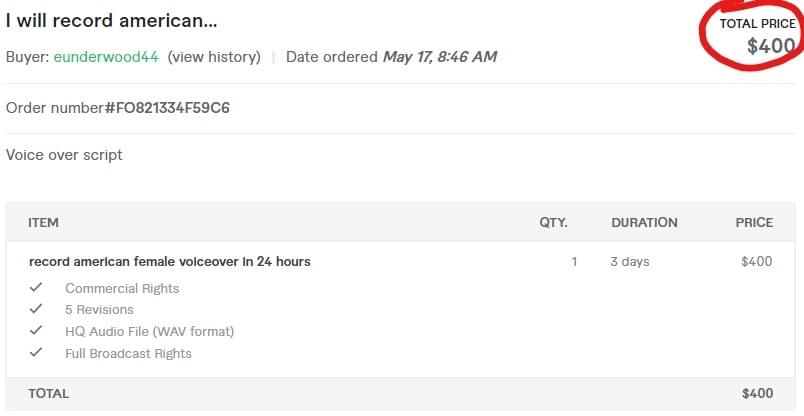804x416 pixels.
Task: Click the QTY. column header
Action: click(553, 222)
